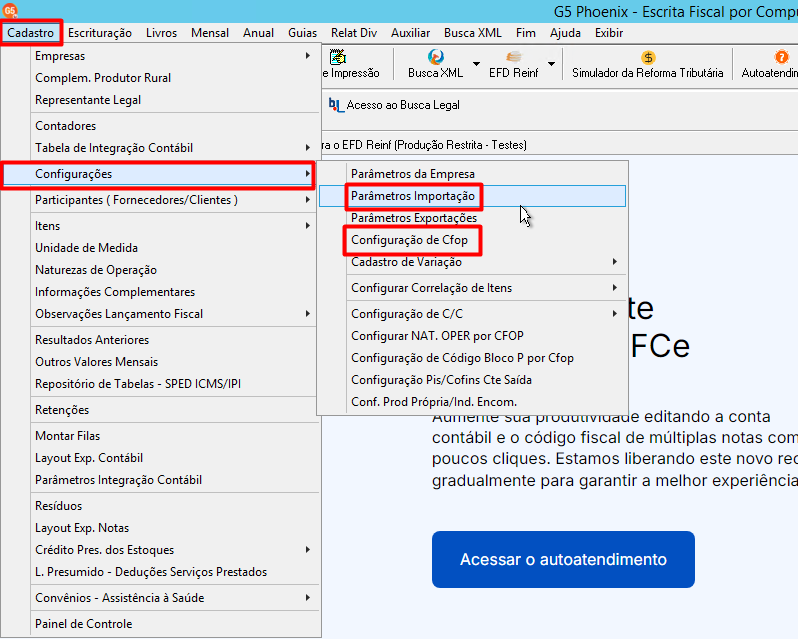
Task: Select Parâmetros Integração Contábil
Action: tap(160, 479)
